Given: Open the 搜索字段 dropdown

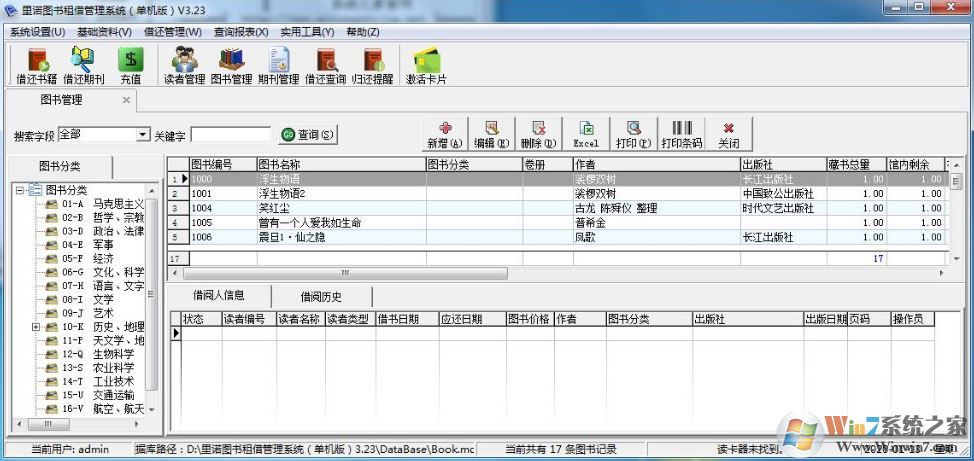Looking at the screenshot, I should (143, 134).
